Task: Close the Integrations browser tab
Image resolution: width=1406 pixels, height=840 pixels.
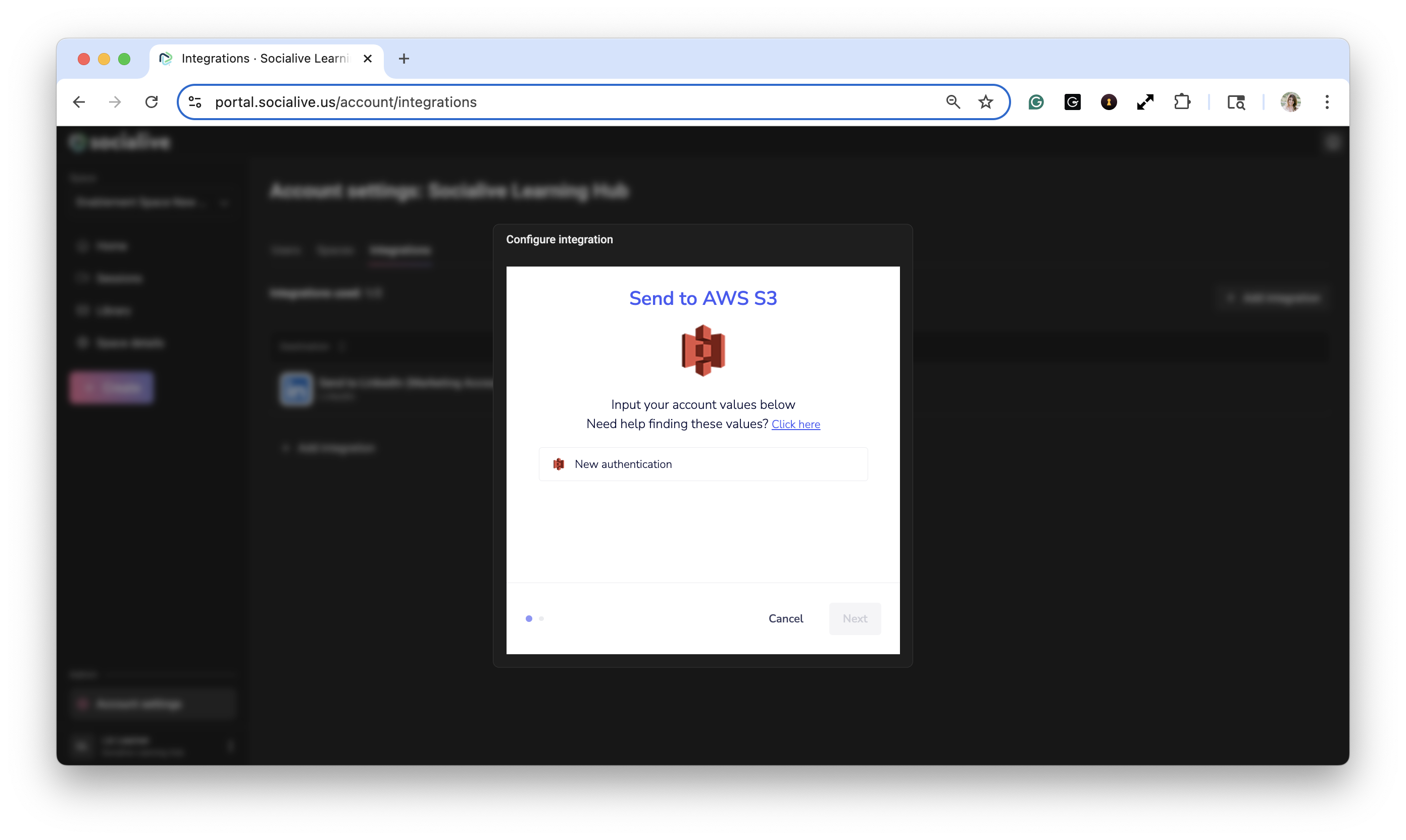Action: pyautogui.click(x=368, y=58)
